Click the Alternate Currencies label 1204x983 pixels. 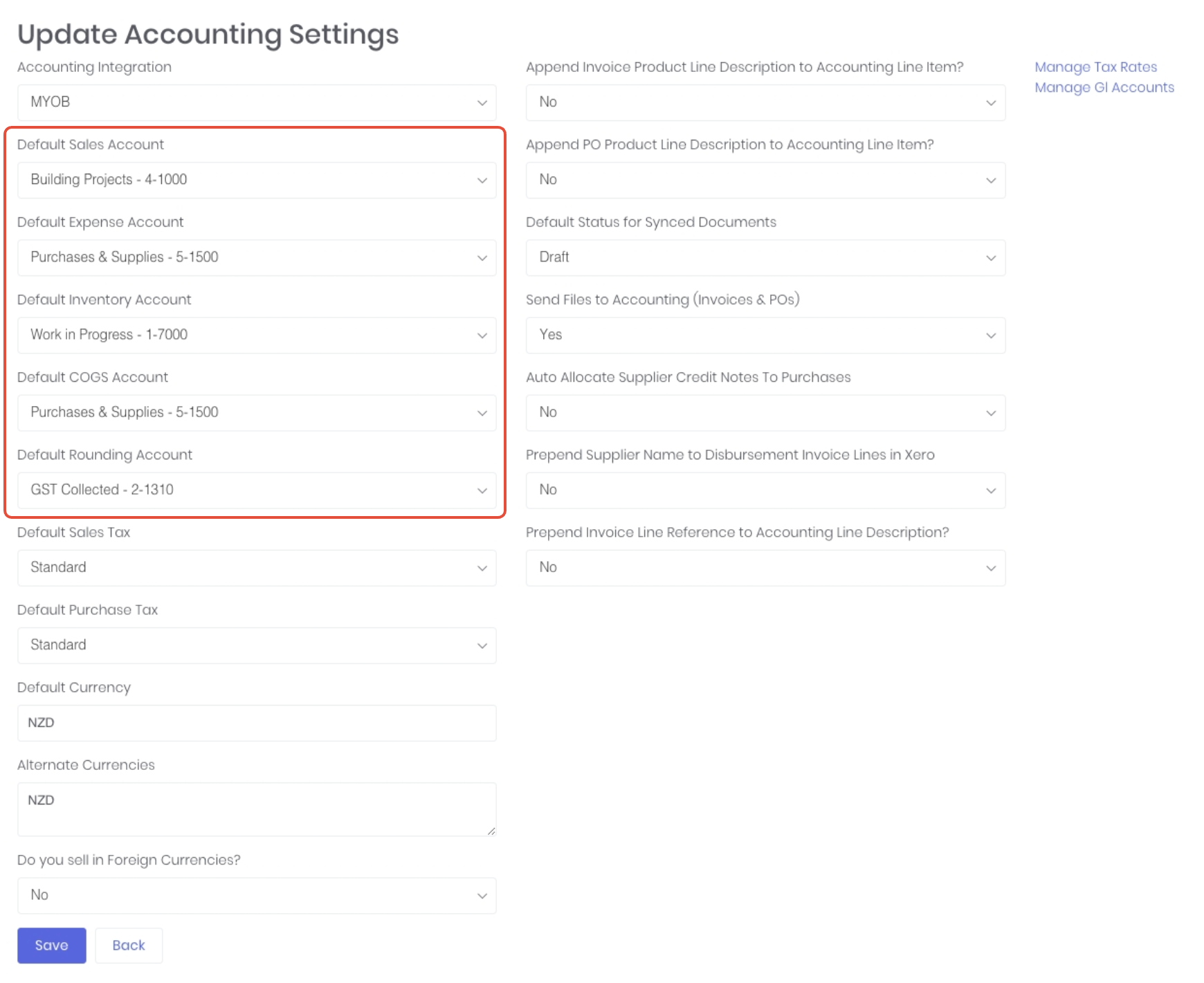(x=86, y=765)
